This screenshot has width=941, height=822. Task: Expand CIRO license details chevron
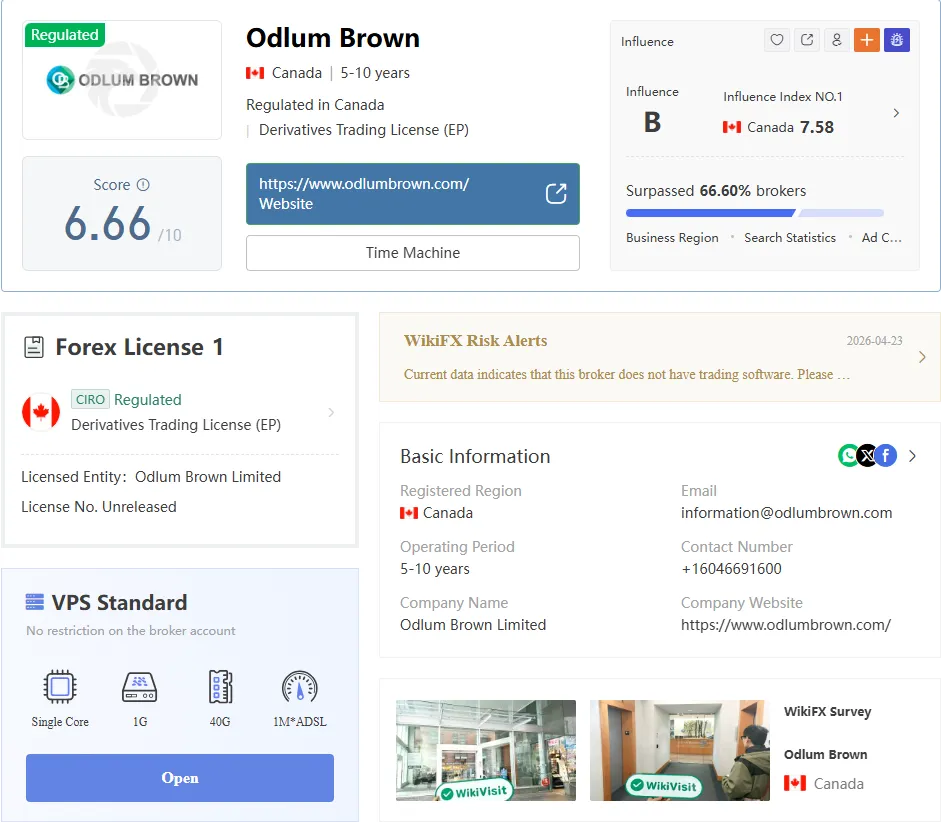(331, 412)
